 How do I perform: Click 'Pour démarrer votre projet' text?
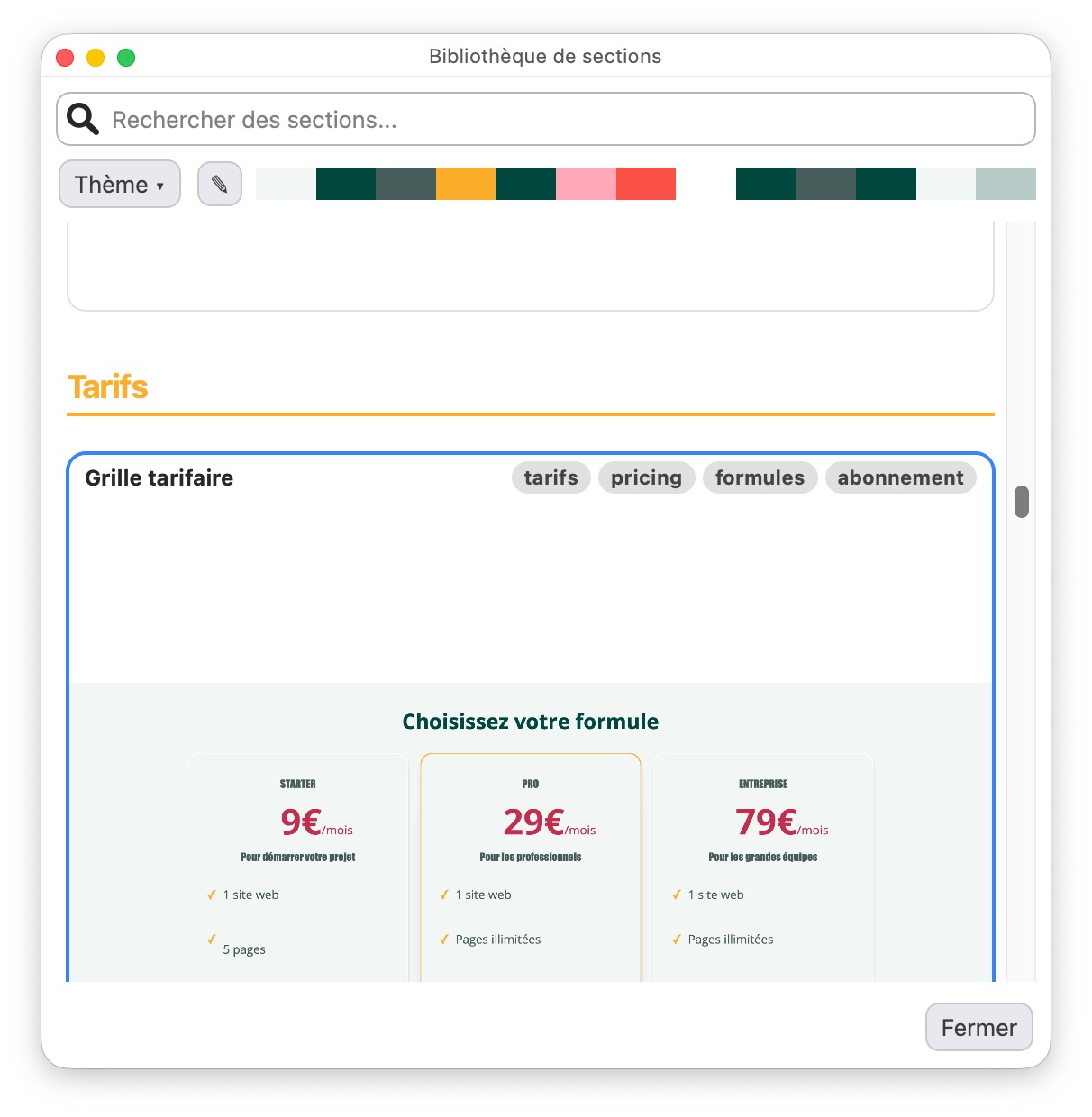coord(298,857)
